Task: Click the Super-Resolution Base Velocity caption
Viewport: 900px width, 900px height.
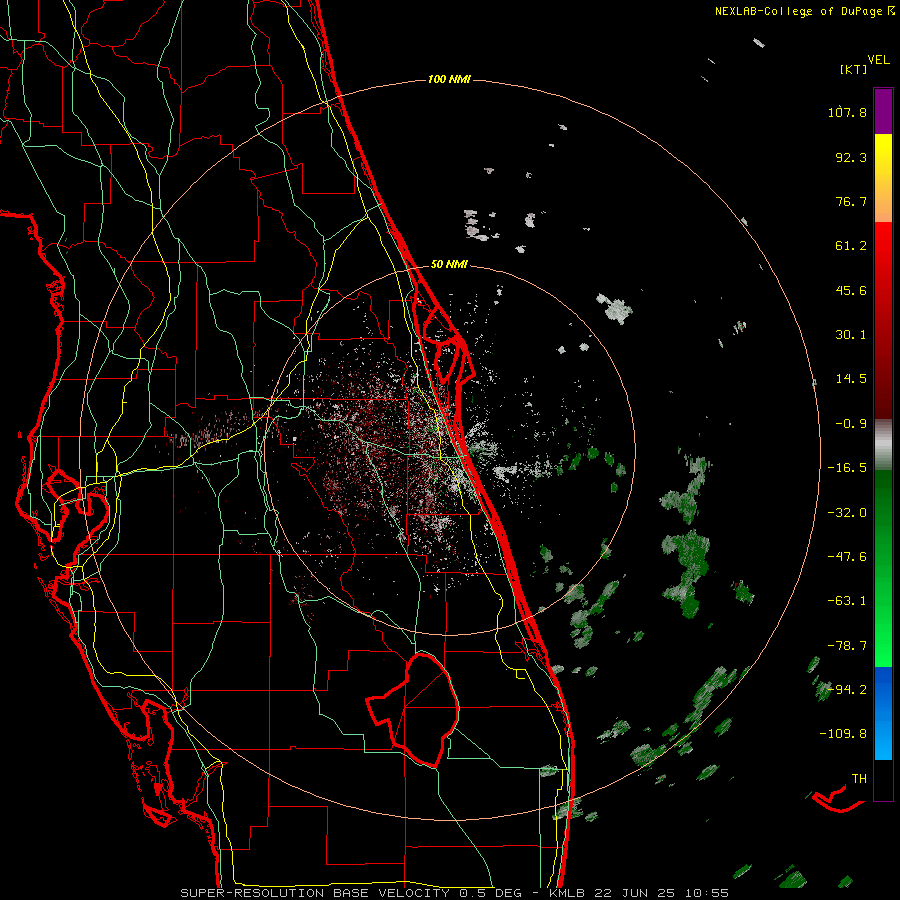Action: pyautogui.click(x=455, y=893)
